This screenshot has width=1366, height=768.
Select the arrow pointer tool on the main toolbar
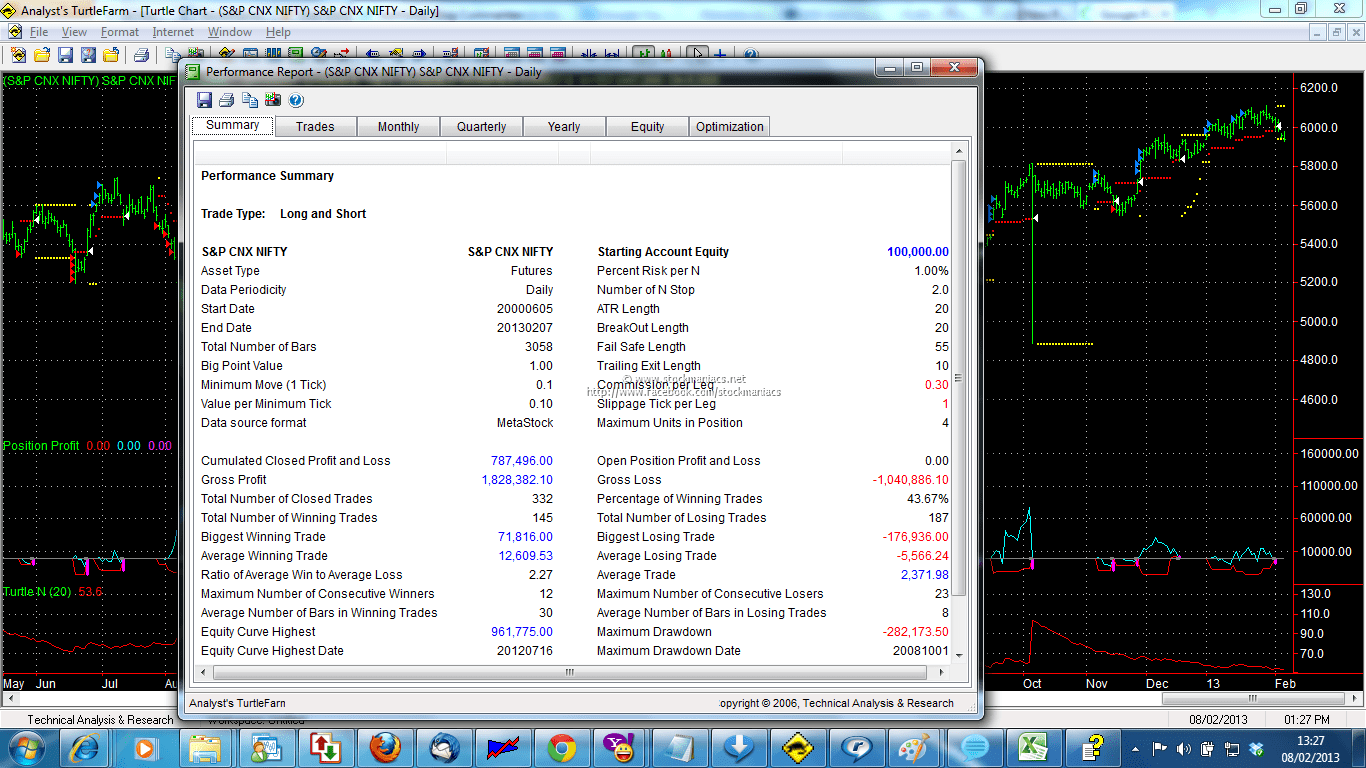[x=697, y=54]
